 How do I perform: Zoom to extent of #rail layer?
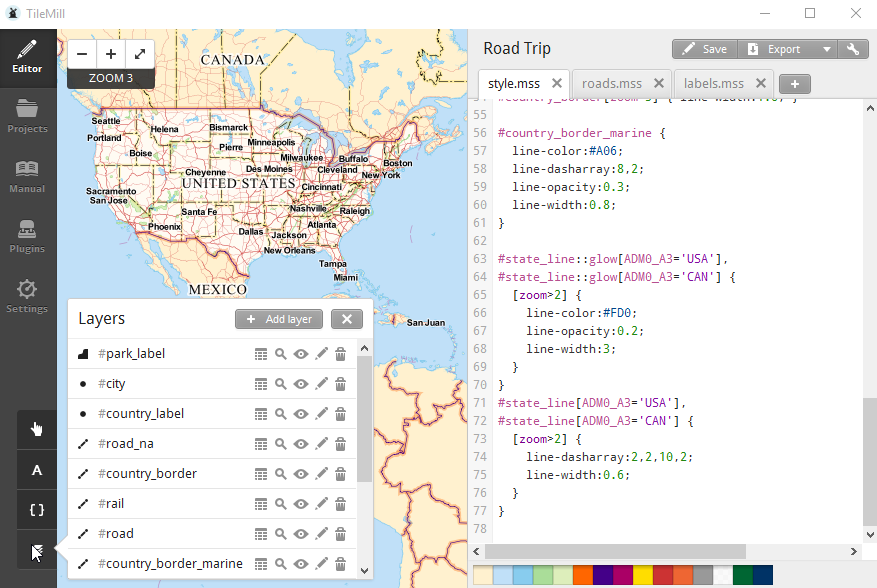coord(281,504)
